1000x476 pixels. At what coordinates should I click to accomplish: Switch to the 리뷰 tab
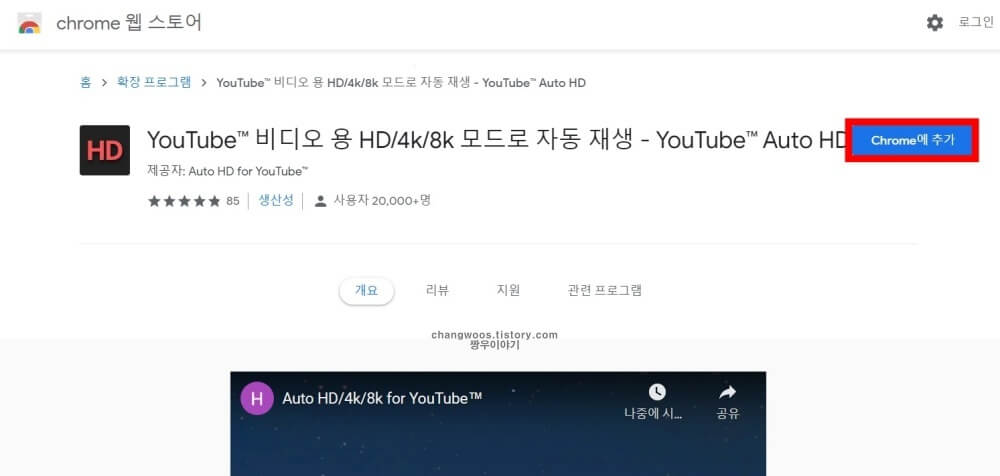coord(438,290)
